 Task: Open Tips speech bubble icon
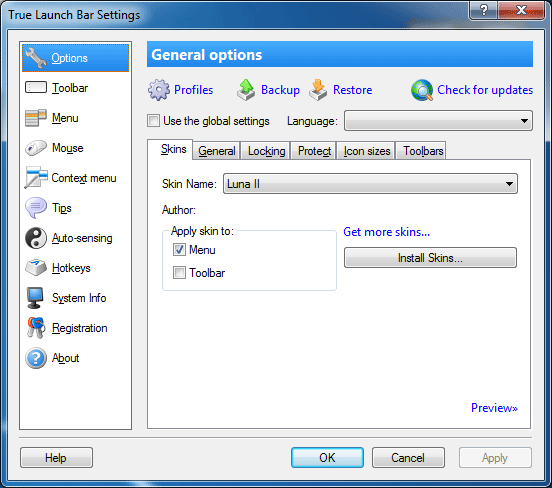[x=36, y=208]
